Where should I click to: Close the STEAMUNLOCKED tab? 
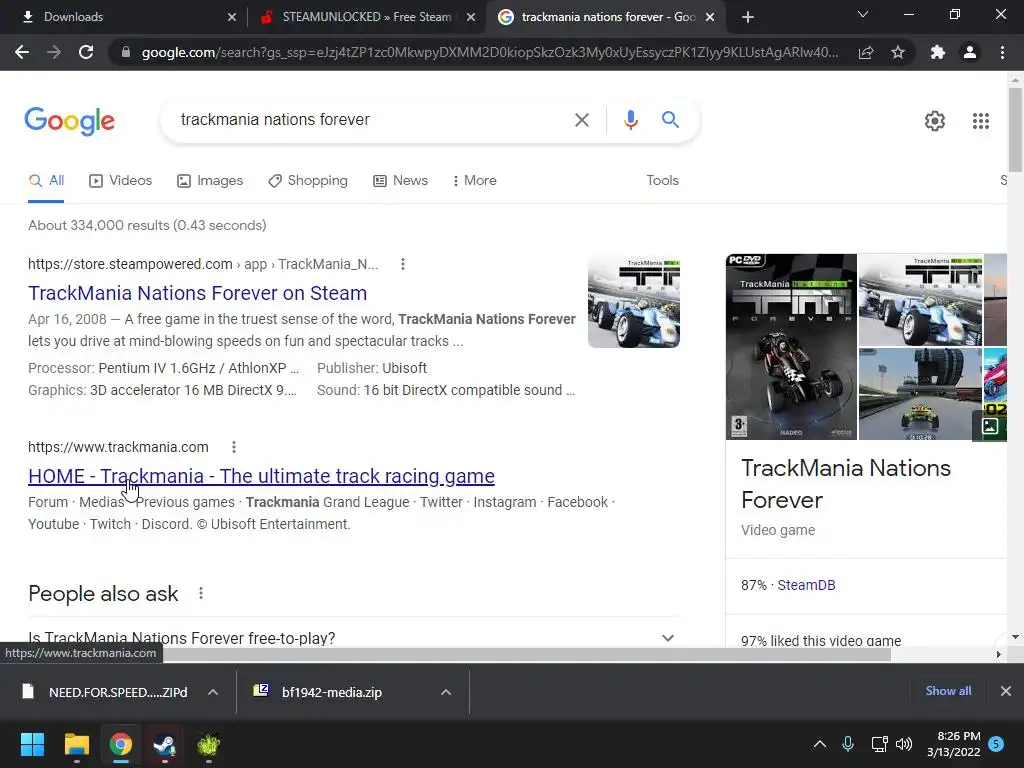[471, 18]
